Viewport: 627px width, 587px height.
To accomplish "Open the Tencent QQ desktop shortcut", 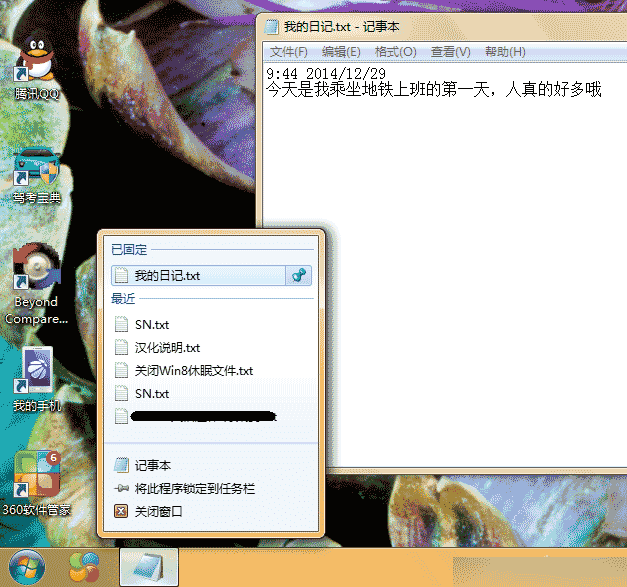I will tap(36, 68).
